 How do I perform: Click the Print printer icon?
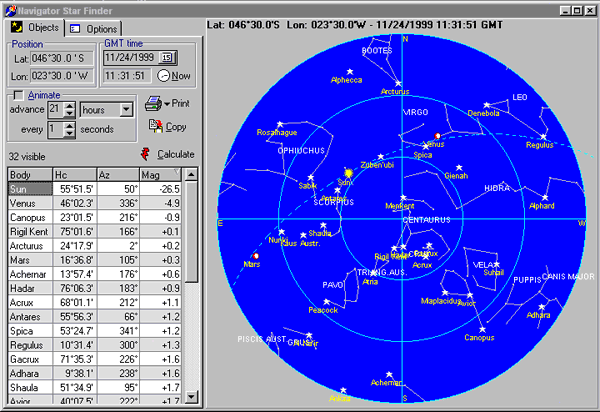153,103
